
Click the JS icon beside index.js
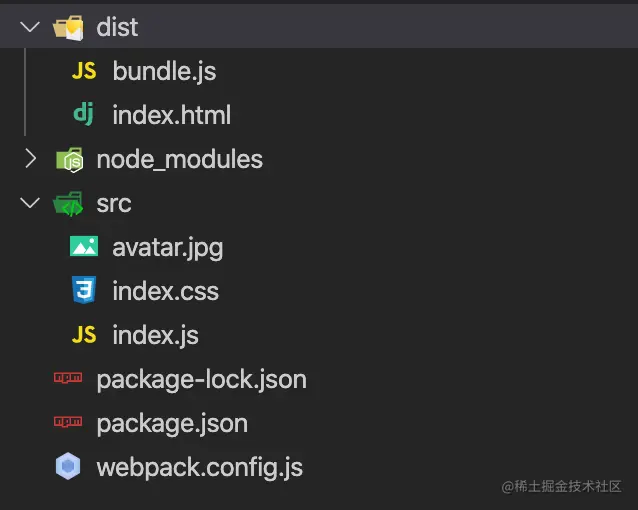[x=84, y=335]
